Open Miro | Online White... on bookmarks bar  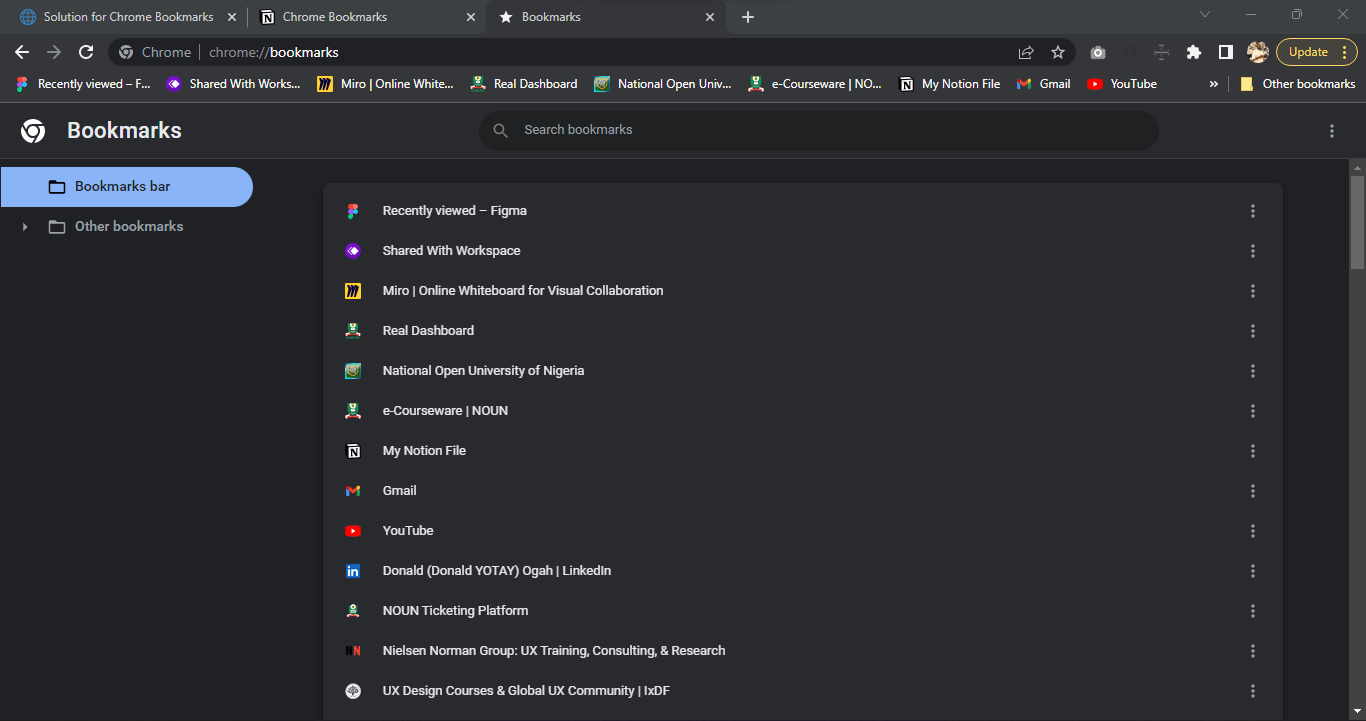click(386, 84)
